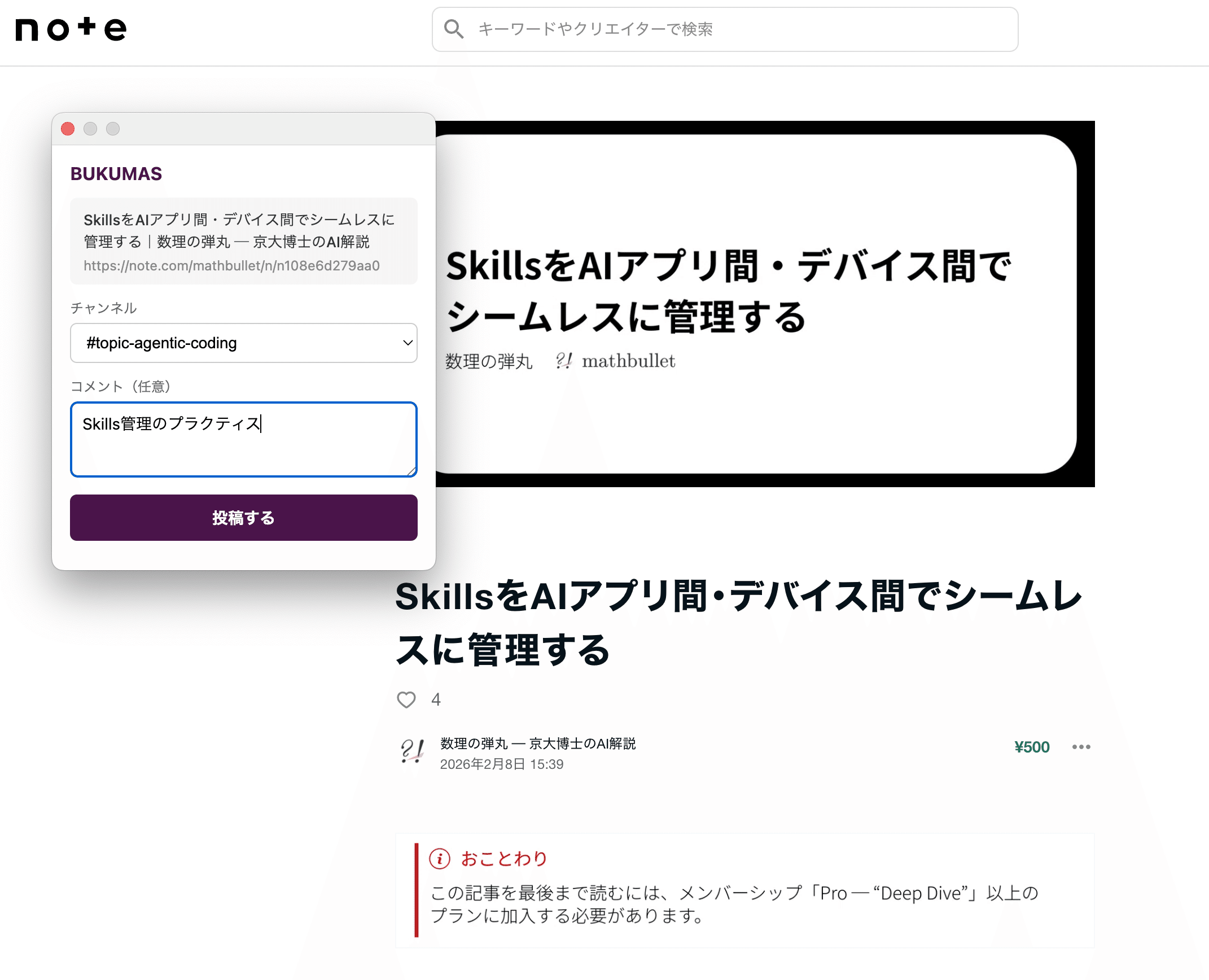Click the author avatar icon
This screenshot has width=1209, height=980.
412,751
